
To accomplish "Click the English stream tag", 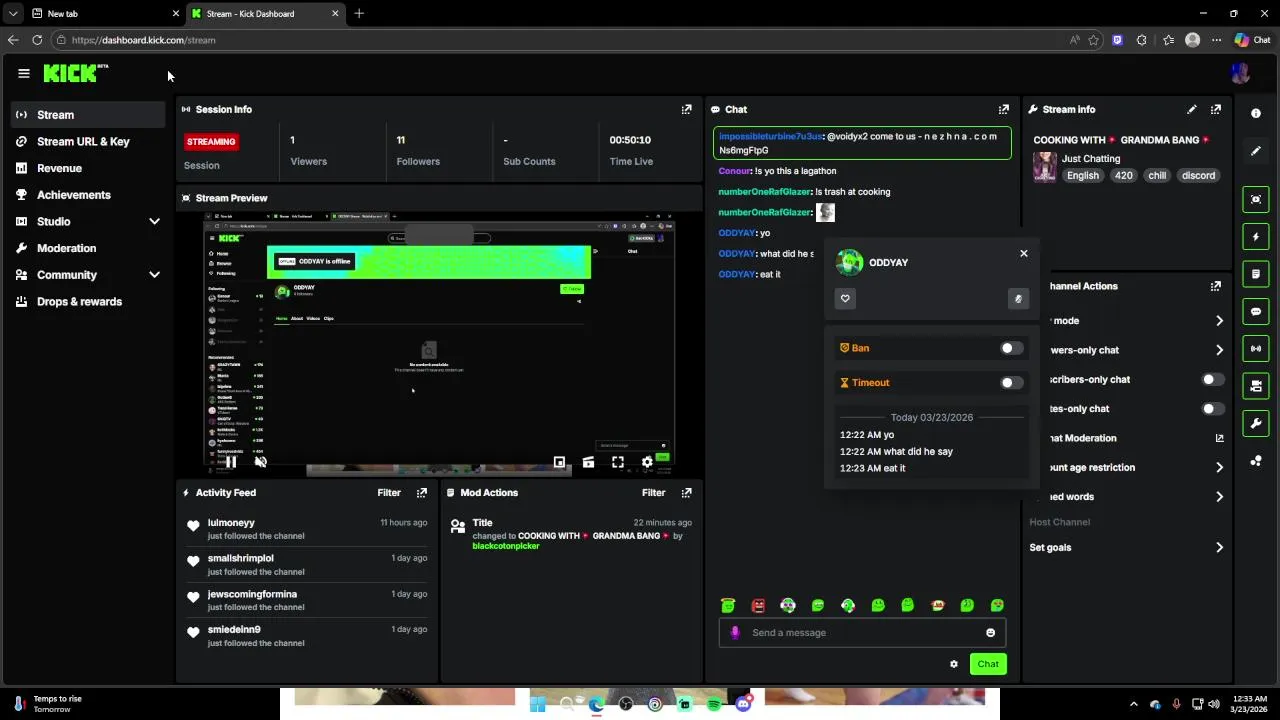I will pos(1082,175).
